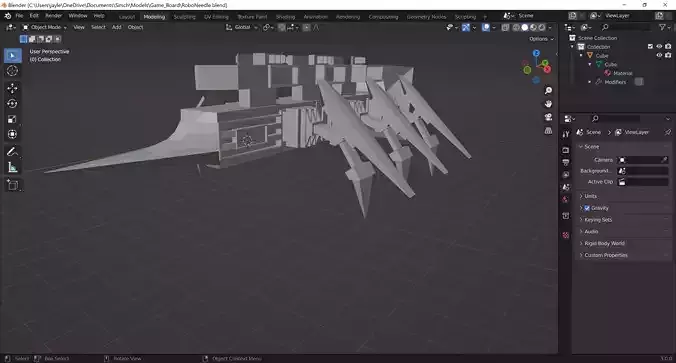This screenshot has width=676, height=363.
Task: Switch to the UV Editing workspace tab
Action: 216,17
